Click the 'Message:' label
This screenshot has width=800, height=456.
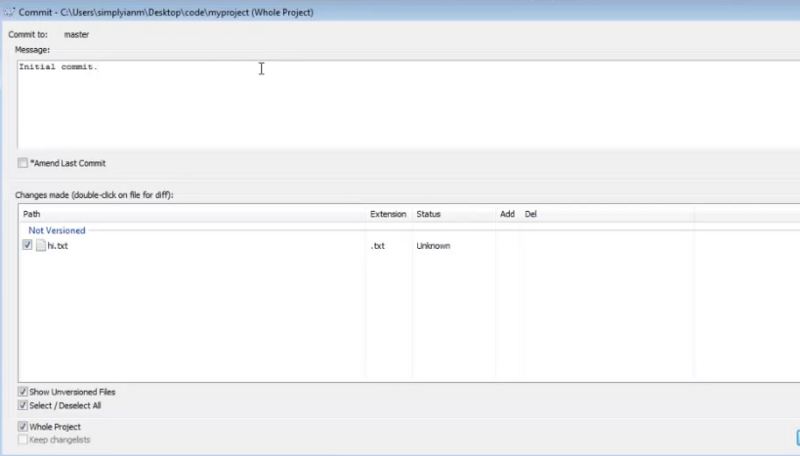pyautogui.click(x=32, y=49)
